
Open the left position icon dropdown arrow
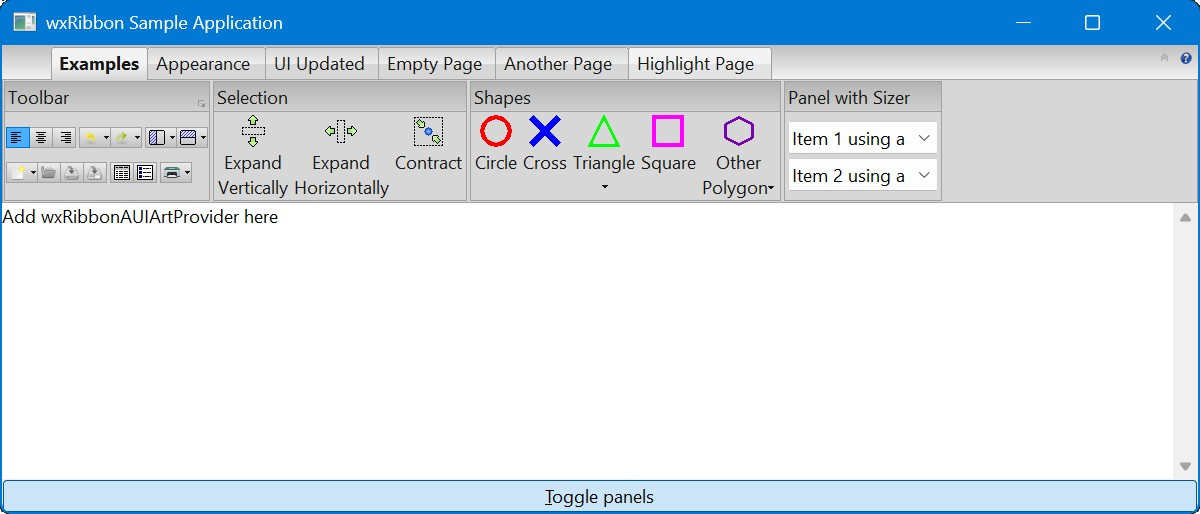click(x=172, y=137)
